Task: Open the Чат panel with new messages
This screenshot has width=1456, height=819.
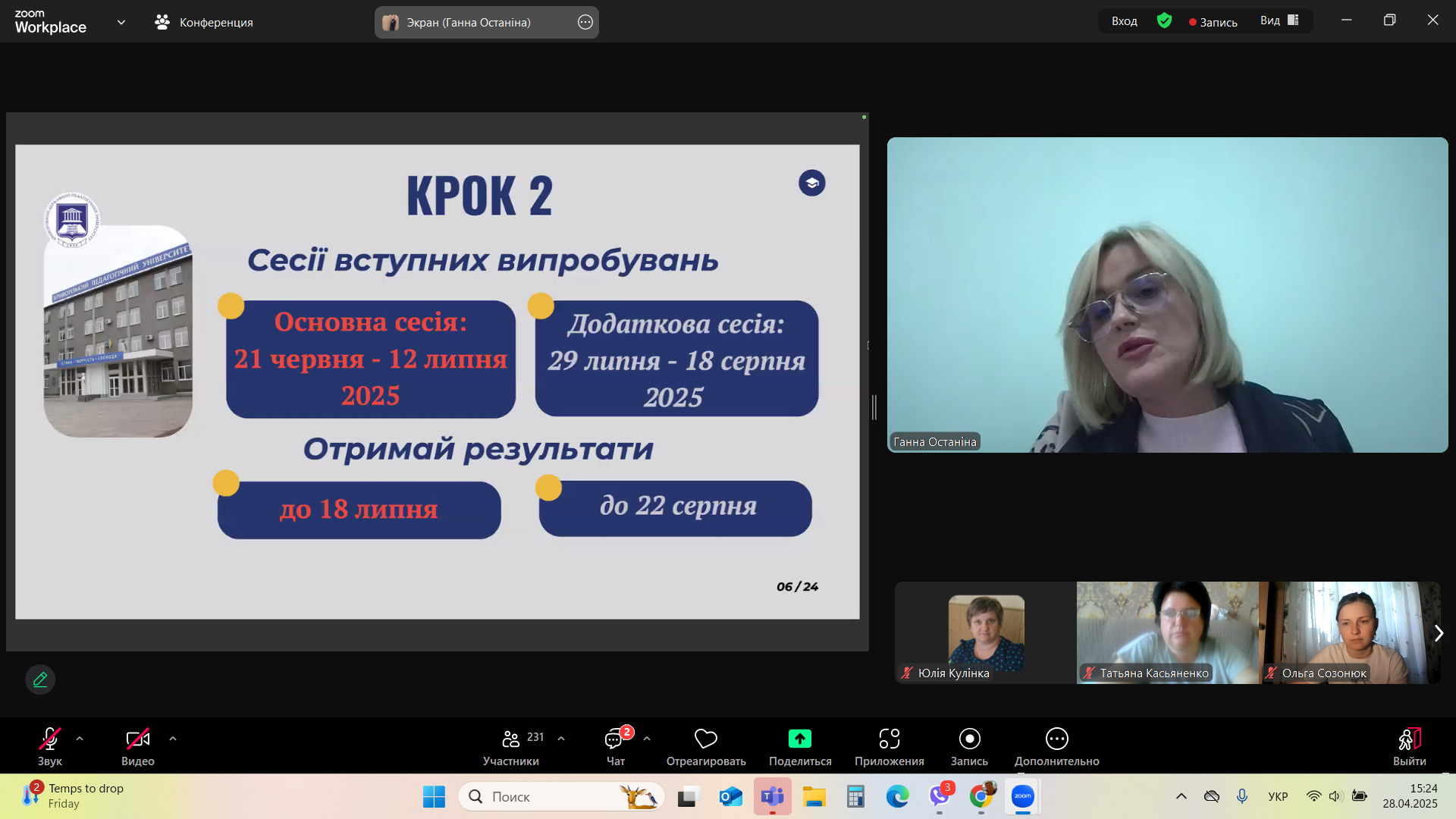Action: 614,746
